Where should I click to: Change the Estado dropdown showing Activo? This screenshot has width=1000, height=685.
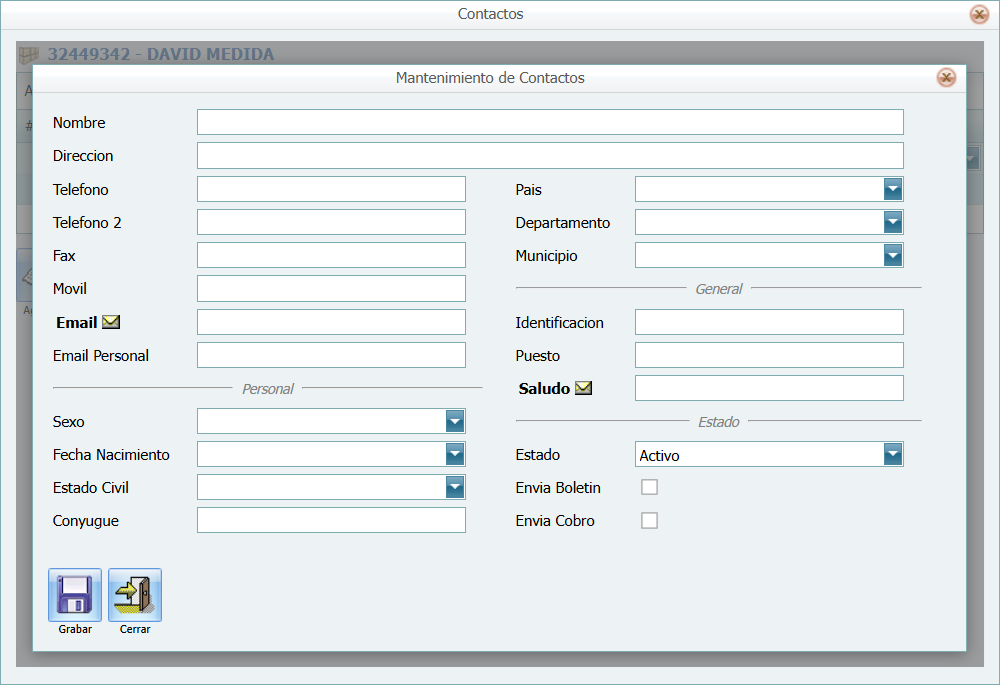pos(893,455)
